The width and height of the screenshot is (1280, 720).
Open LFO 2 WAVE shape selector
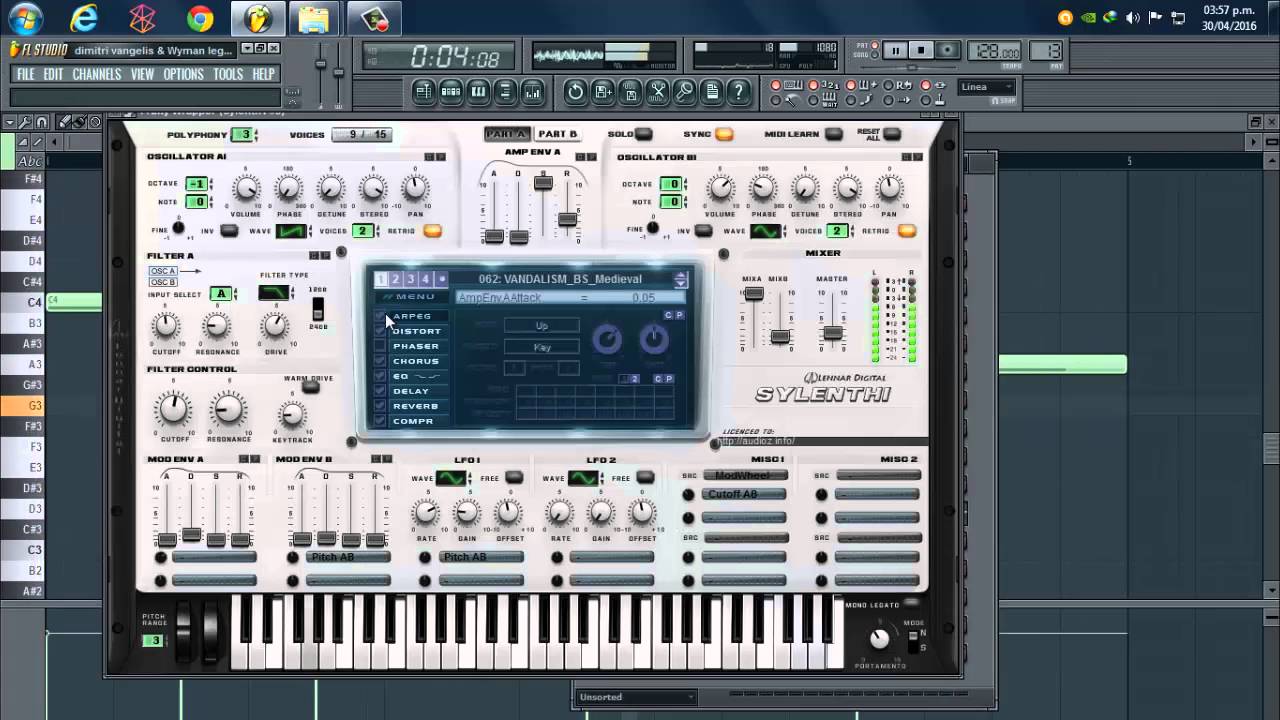point(583,478)
